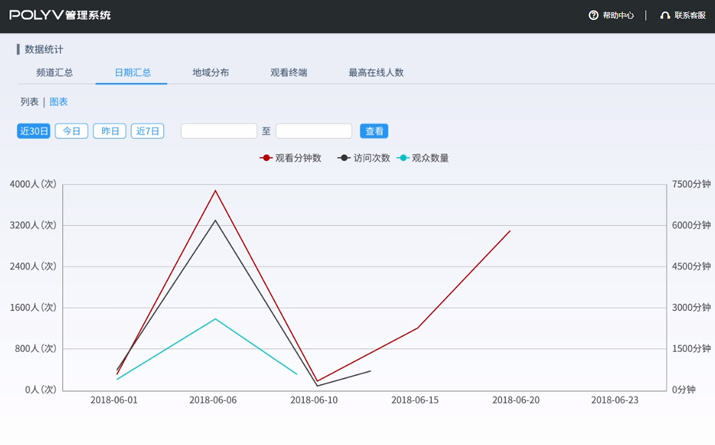Click the help center question mark icon
715x445 pixels.
click(593, 16)
